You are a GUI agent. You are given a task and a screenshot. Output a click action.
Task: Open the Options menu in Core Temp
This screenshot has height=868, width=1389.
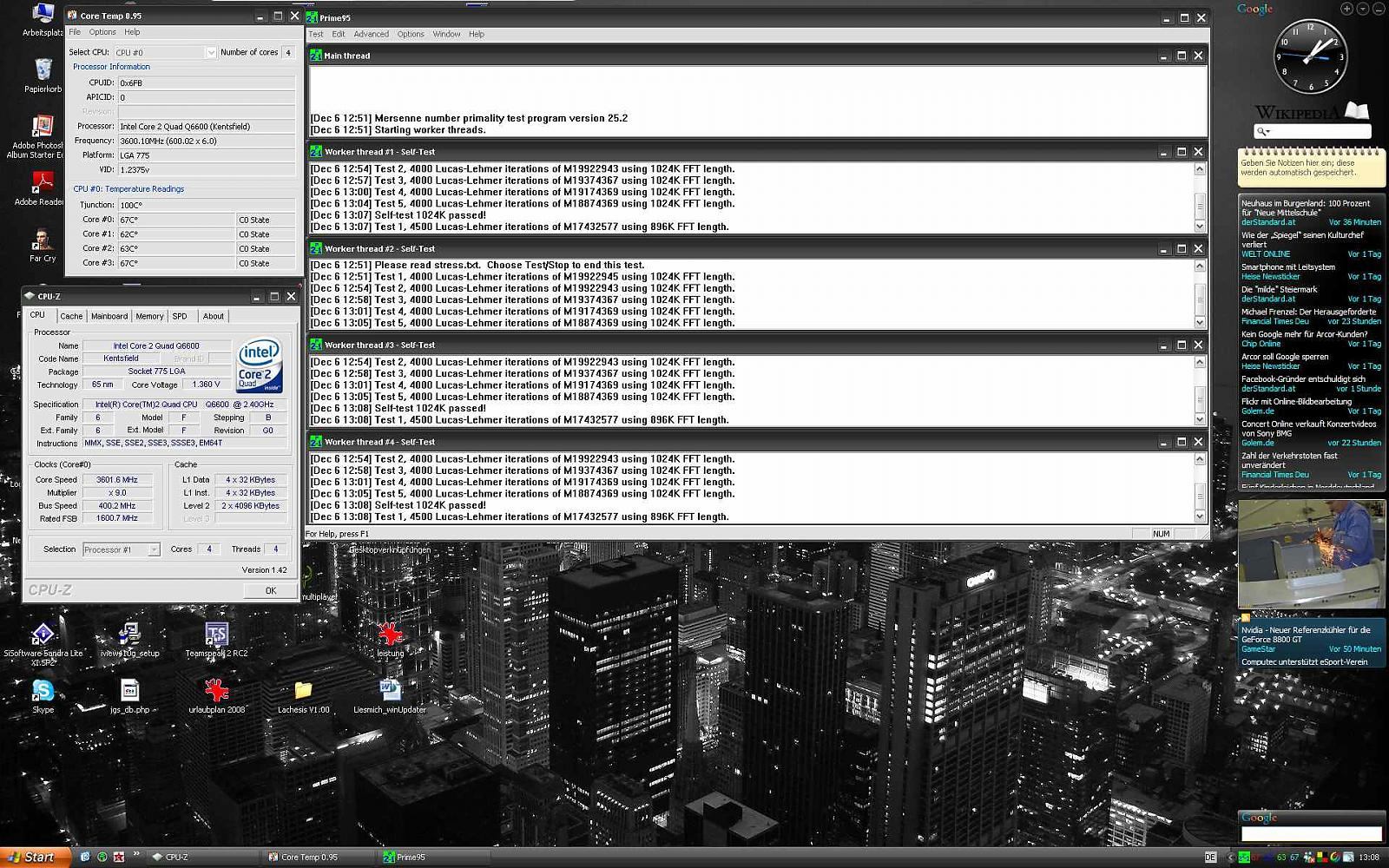[102, 32]
